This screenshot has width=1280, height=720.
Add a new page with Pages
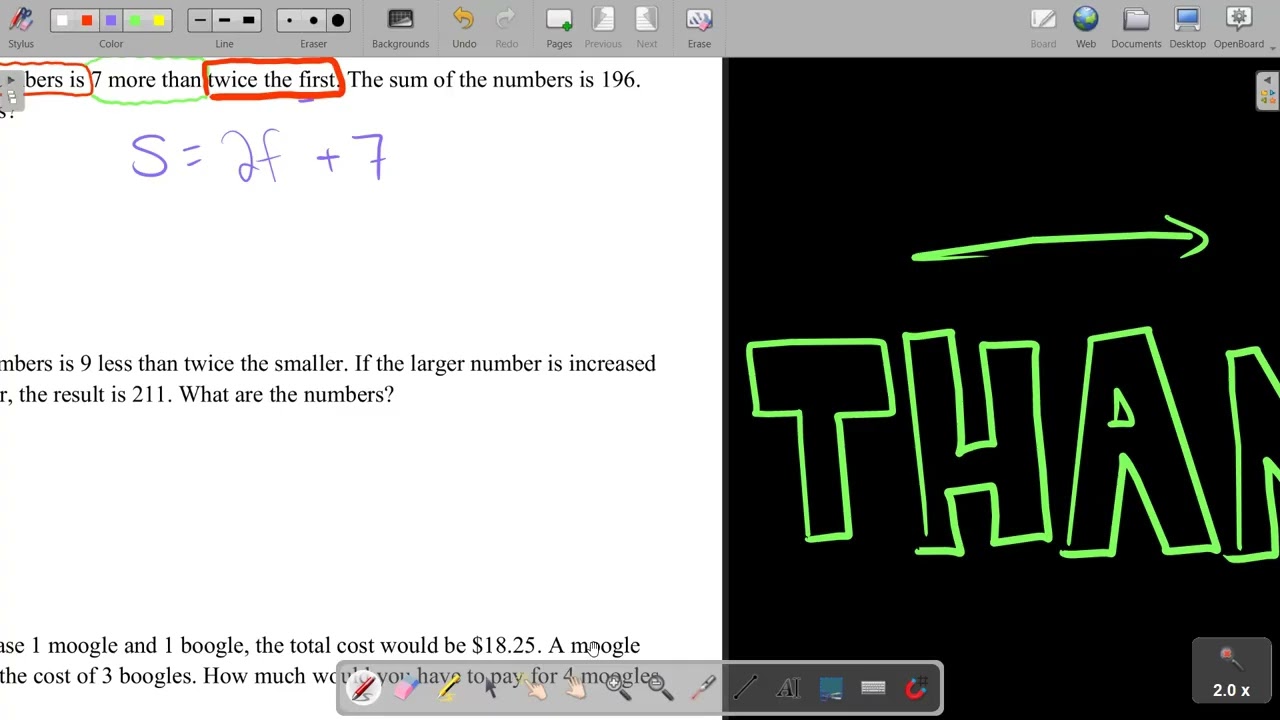pos(559,27)
